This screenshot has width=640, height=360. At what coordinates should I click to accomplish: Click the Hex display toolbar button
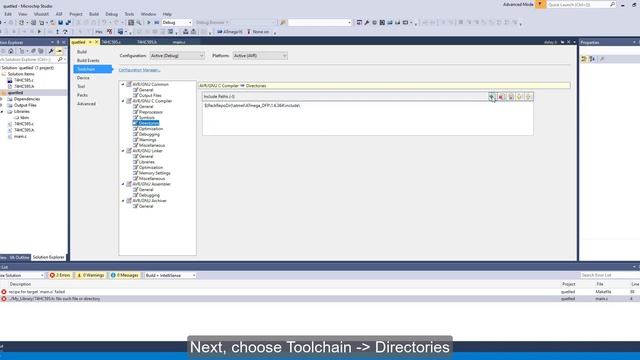coord(99,31)
